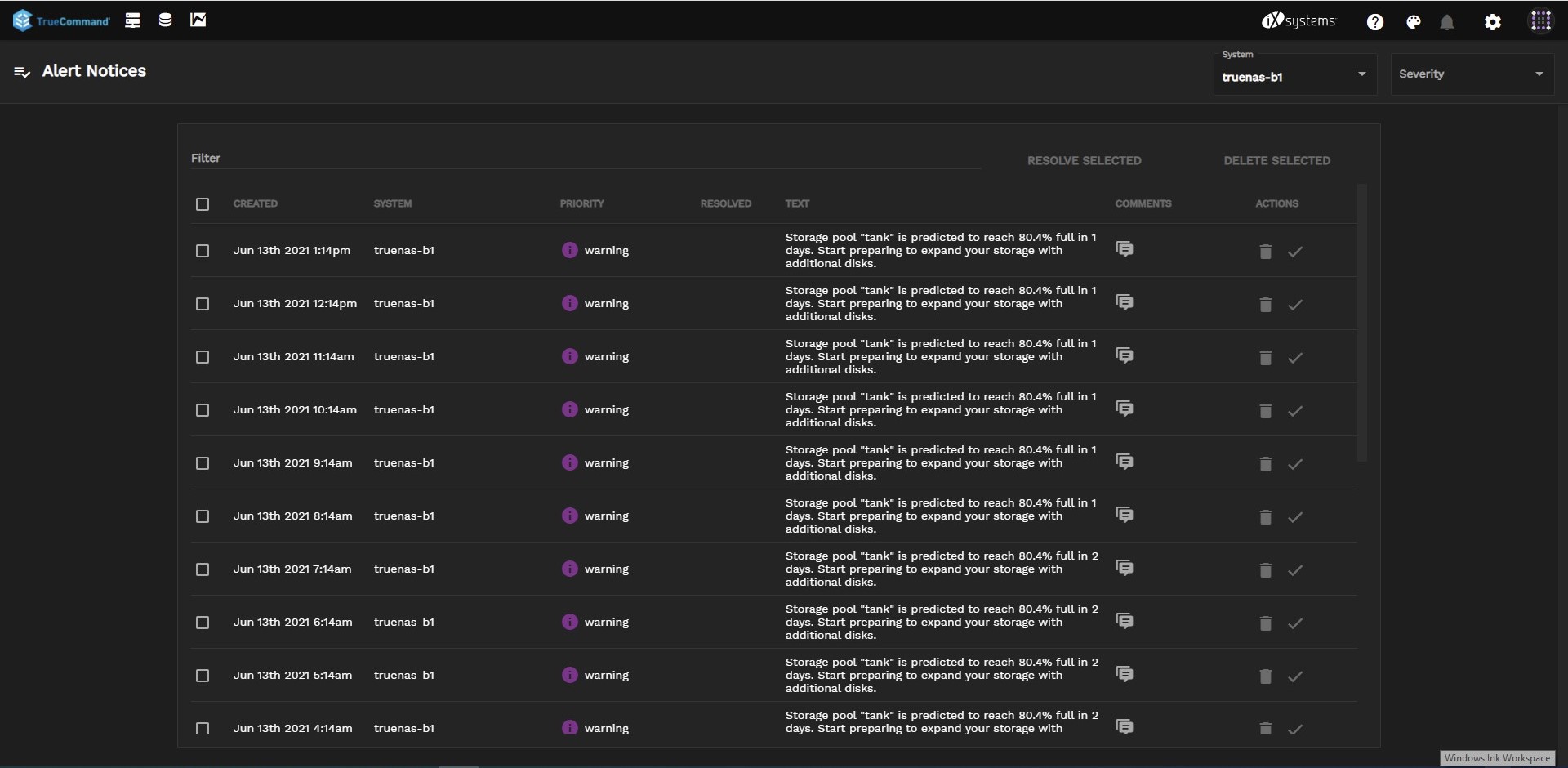Open the notifications bell icon
Image resolution: width=1568 pixels, height=768 pixels.
pos(1447,22)
